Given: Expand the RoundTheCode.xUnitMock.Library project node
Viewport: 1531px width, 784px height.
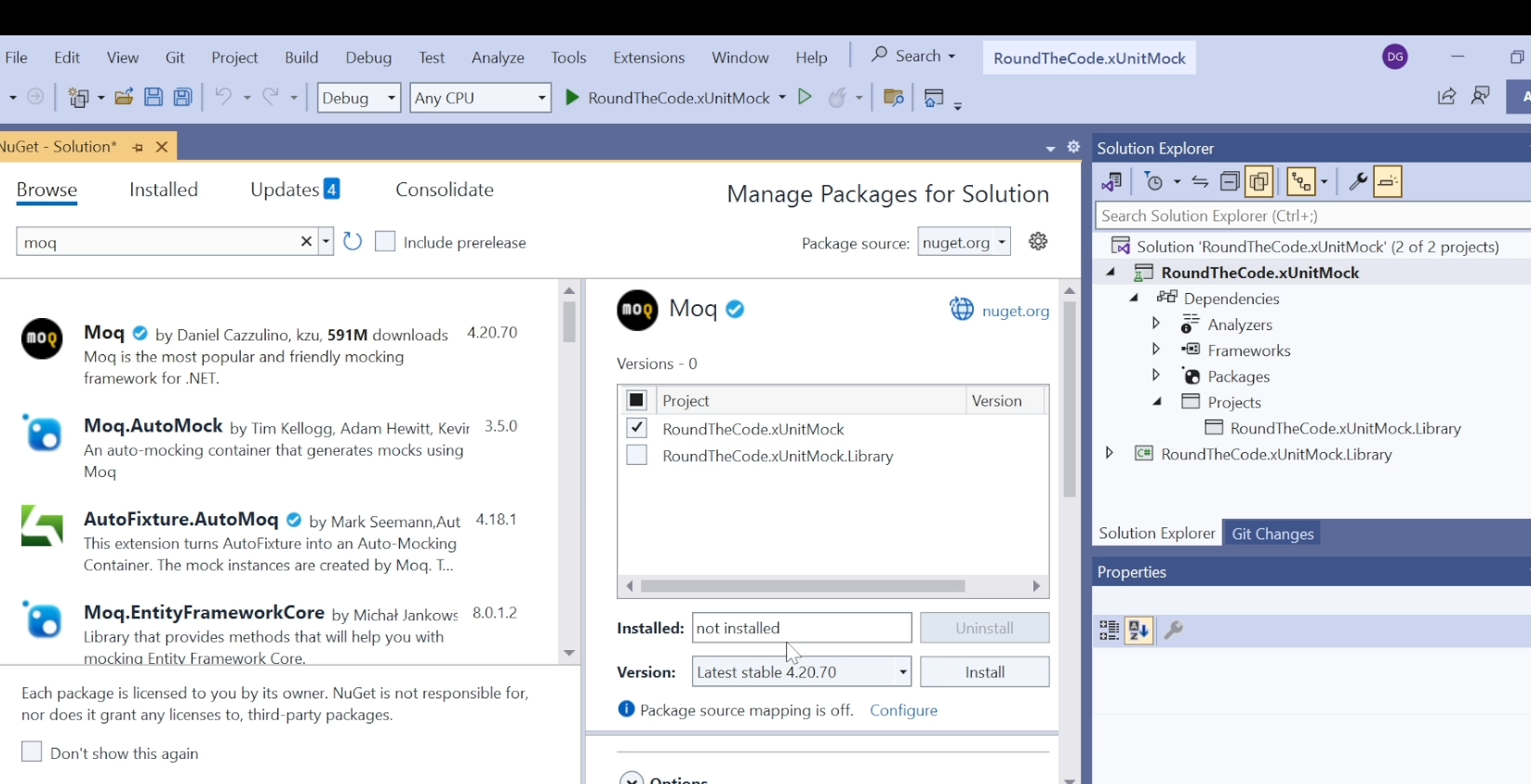Looking at the screenshot, I should point(1109,453).
